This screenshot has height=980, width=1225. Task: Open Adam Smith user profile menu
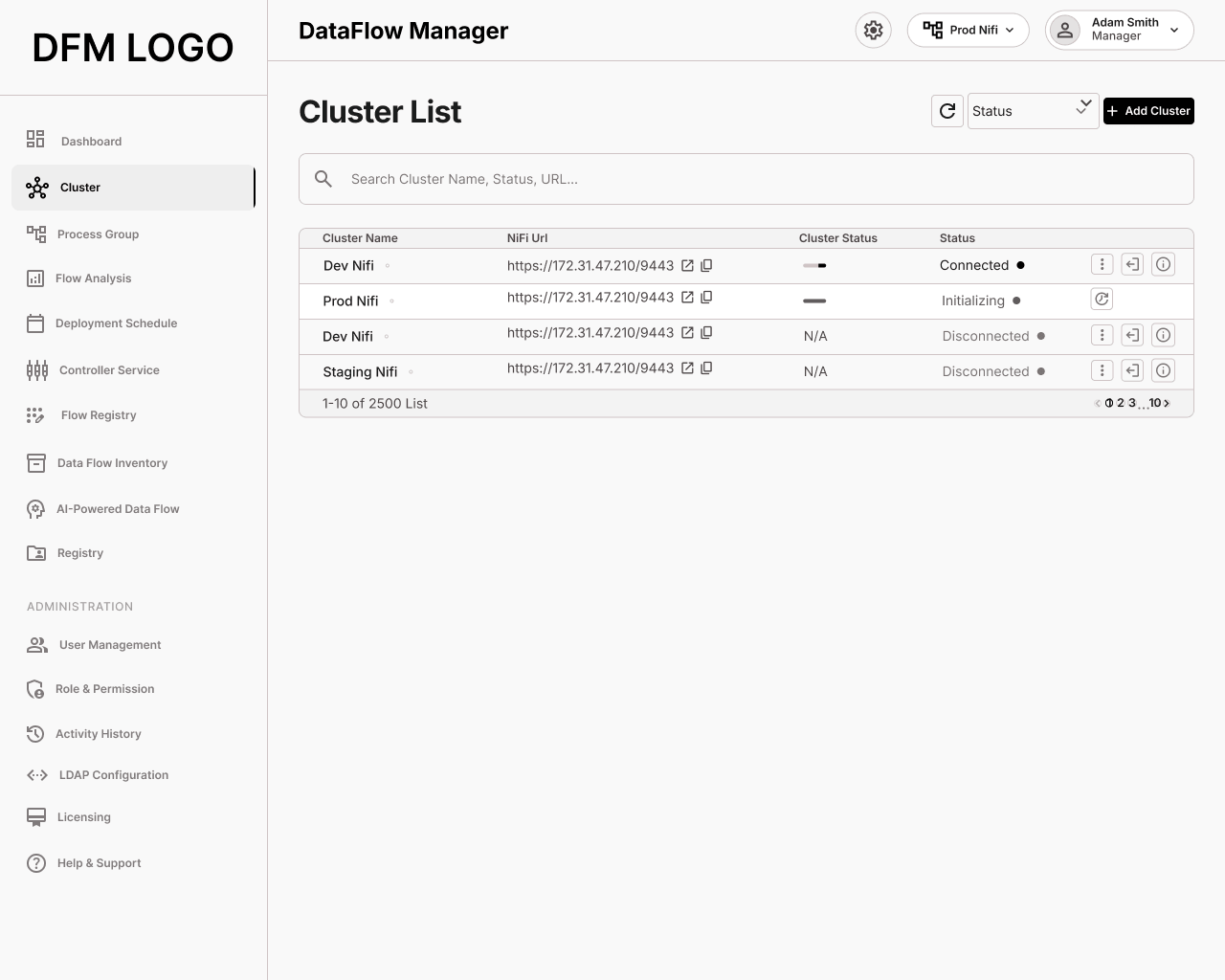coord(1119,30)
